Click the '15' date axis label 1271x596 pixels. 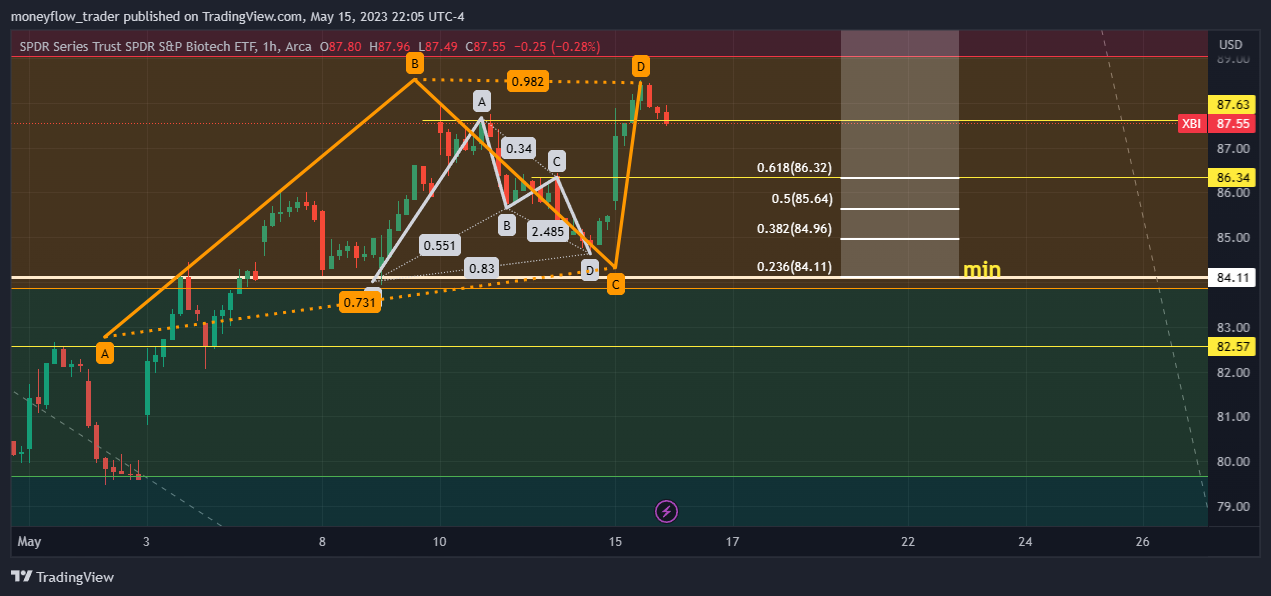pyautogui.click(x=615, y=542)
